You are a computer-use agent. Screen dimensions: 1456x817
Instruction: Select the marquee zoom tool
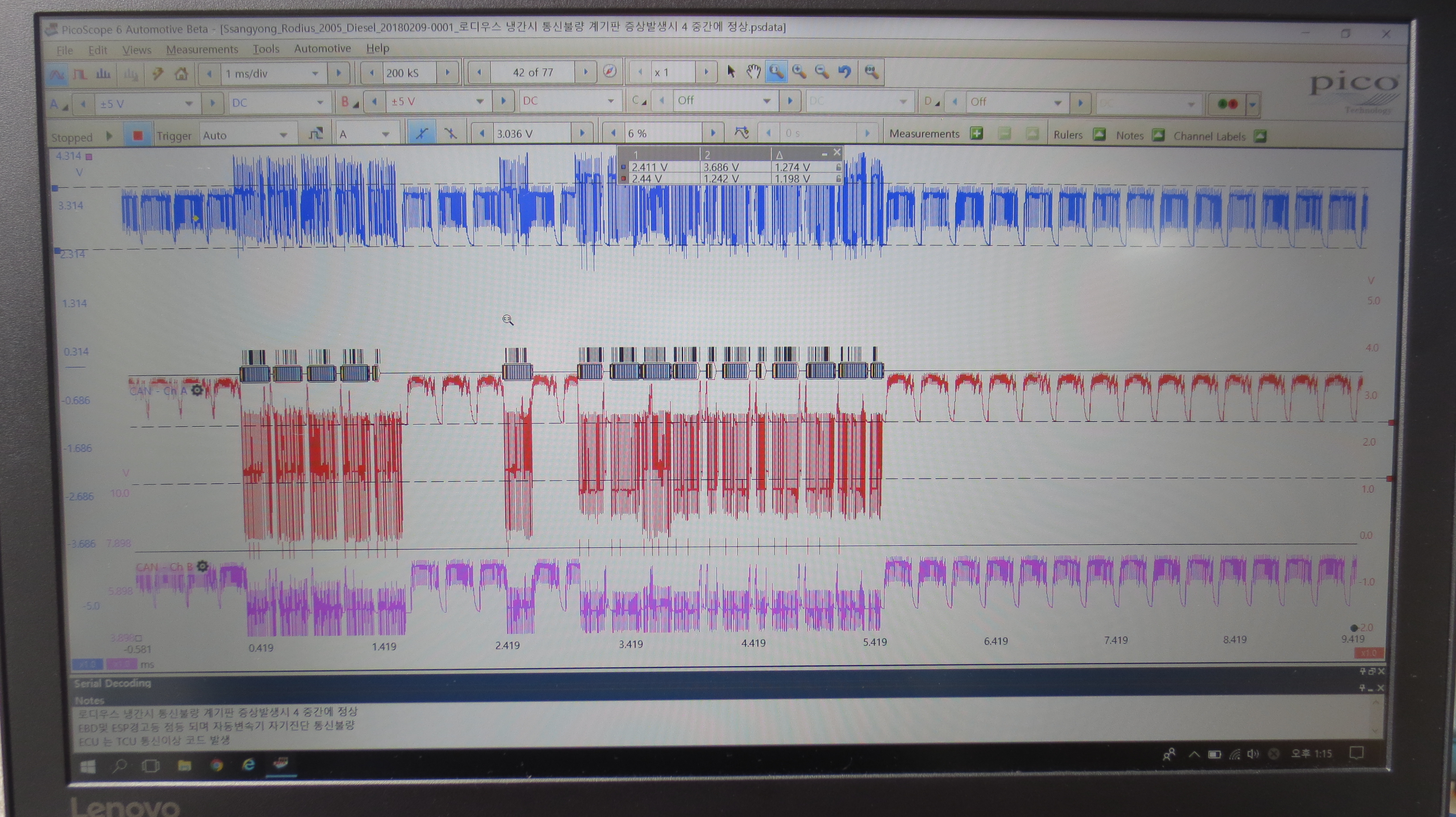pyautogui.click(x=776, y=72)
